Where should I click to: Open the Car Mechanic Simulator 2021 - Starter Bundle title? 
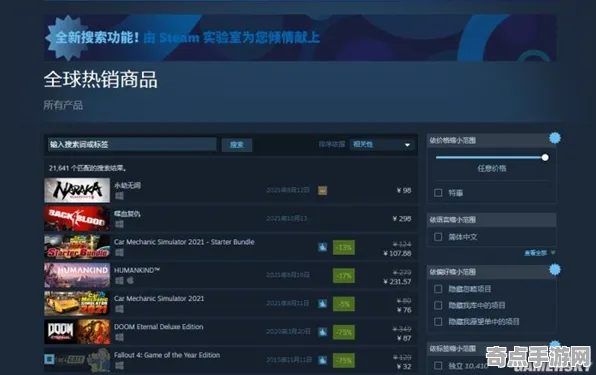(x=184, y=242)
